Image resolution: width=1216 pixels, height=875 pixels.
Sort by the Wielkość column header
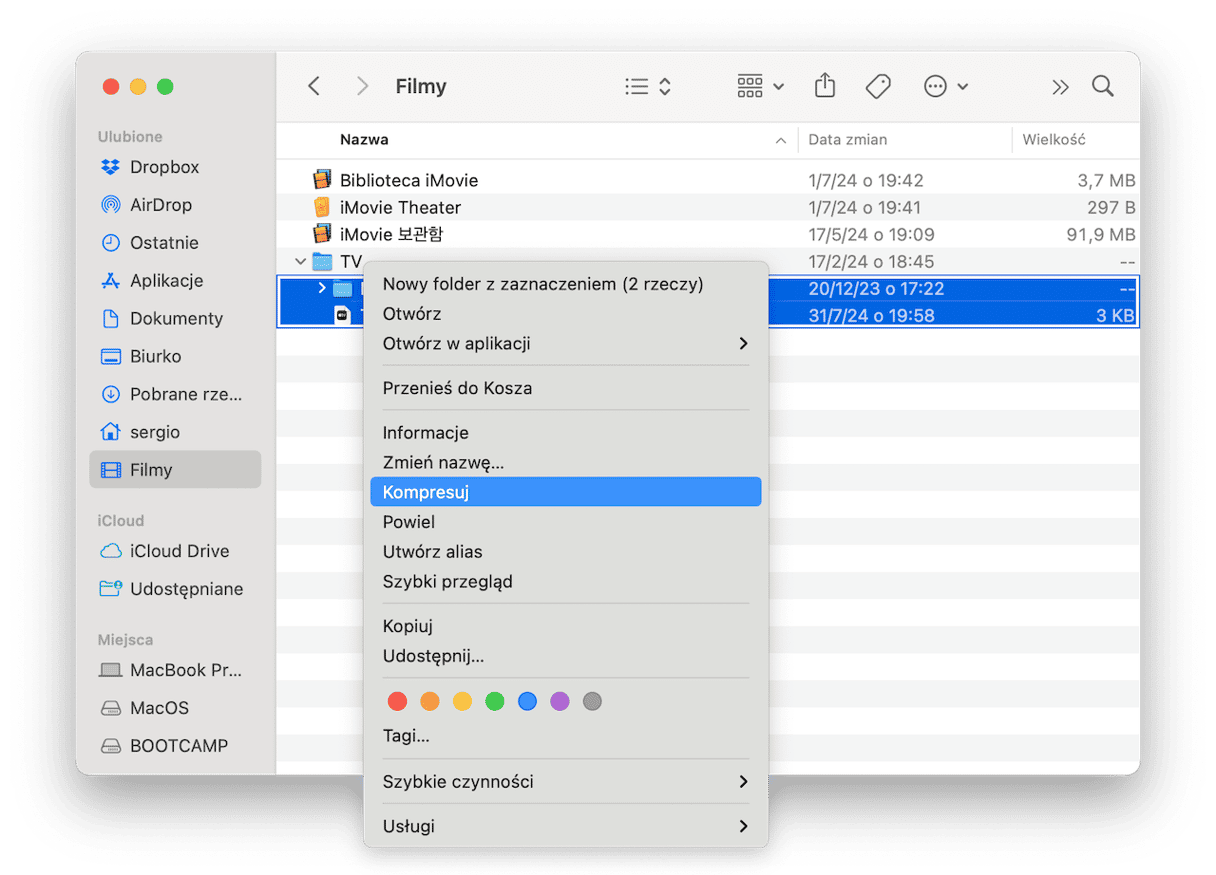tap(1054, 140)
